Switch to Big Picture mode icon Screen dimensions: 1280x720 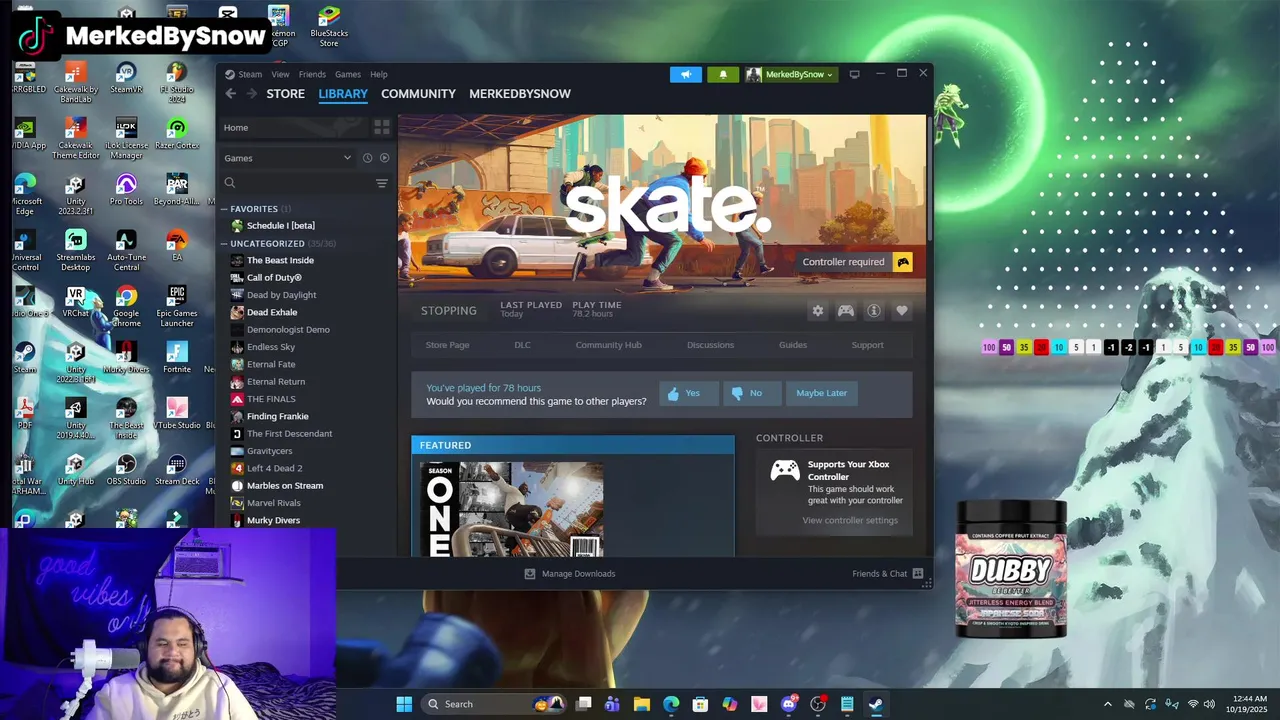(x=854, y=74)
